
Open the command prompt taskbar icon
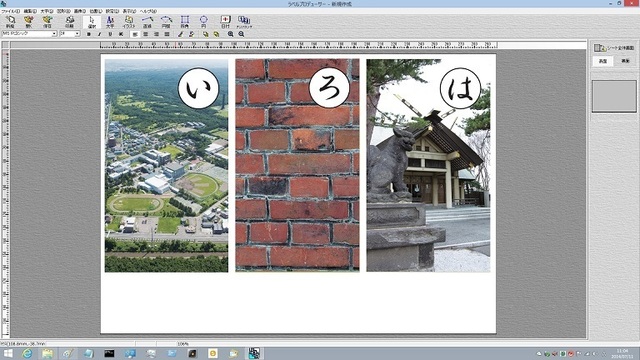109,353
